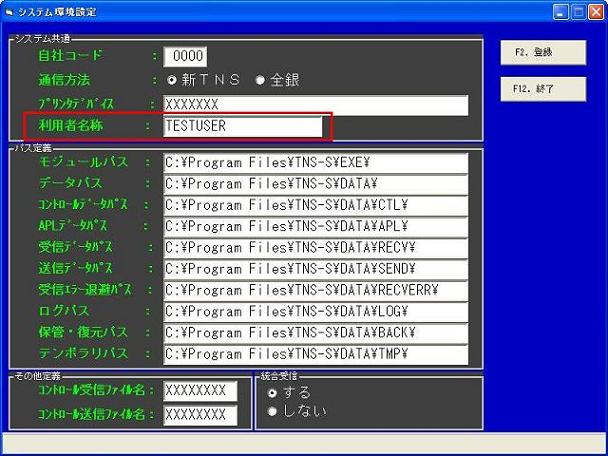Click the システム環境設定 title bar app icon
Viewport: 608px width, 456px height.
pos(9,12)
